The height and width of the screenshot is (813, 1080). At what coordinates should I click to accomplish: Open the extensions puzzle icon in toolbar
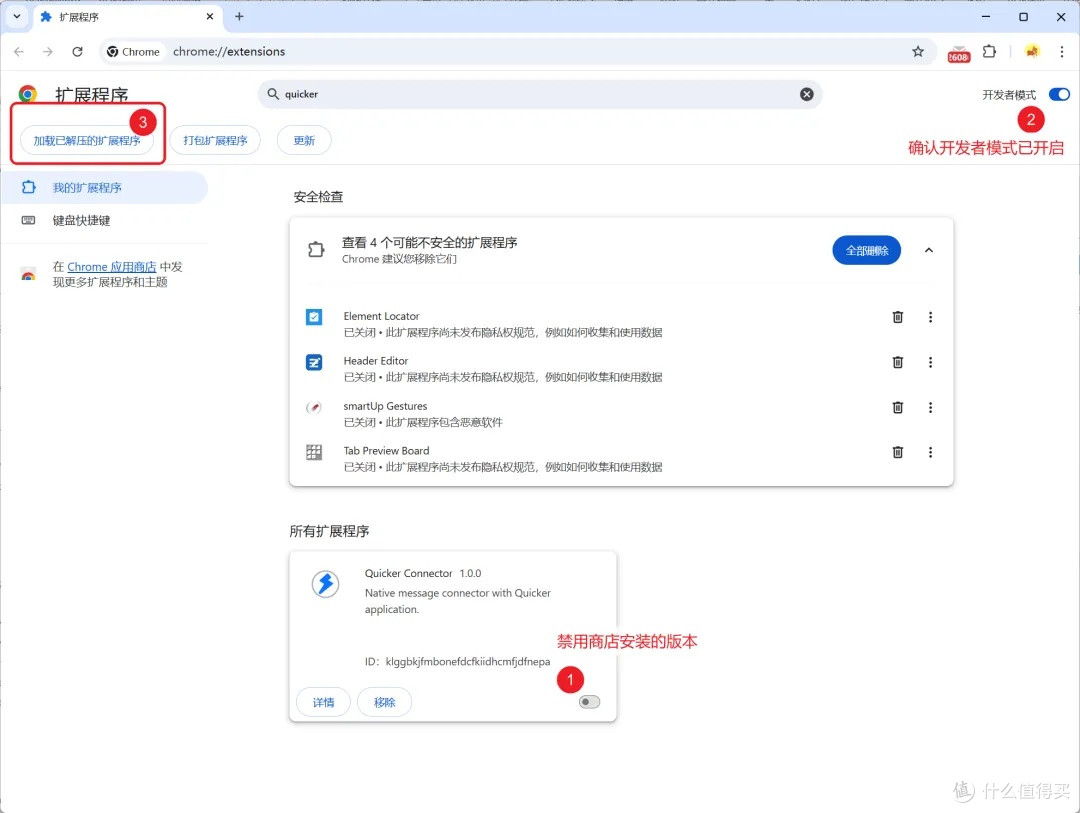[x=989, y=52]
